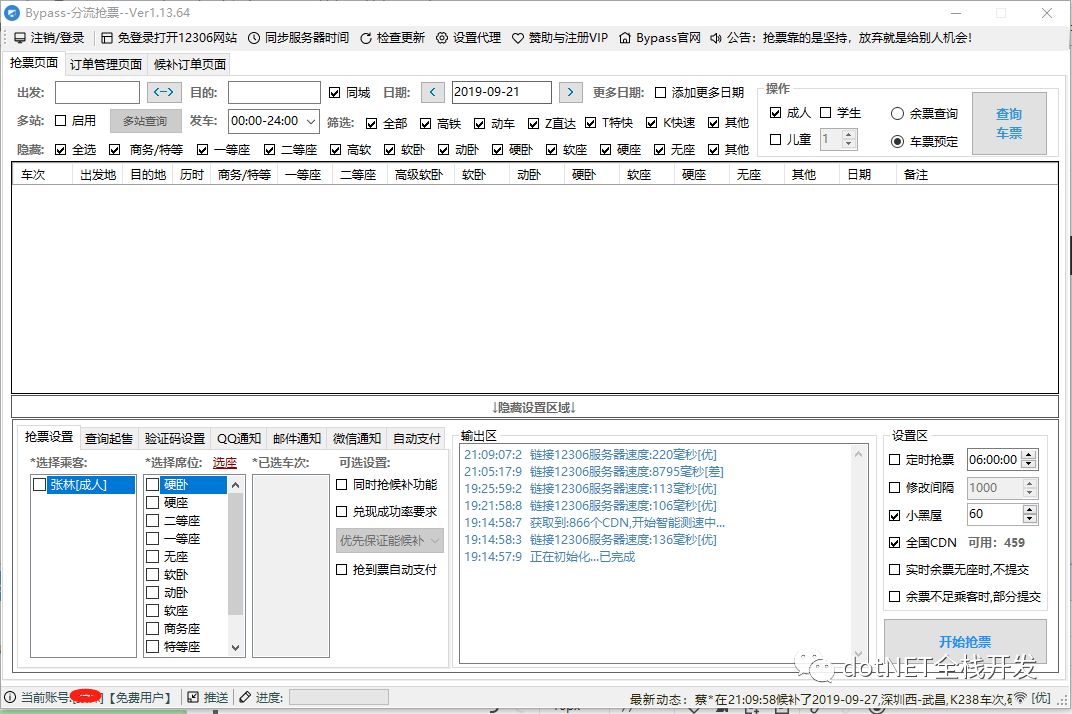Swap departure and destination stations

pyautogui.click(x=164, y=92)
